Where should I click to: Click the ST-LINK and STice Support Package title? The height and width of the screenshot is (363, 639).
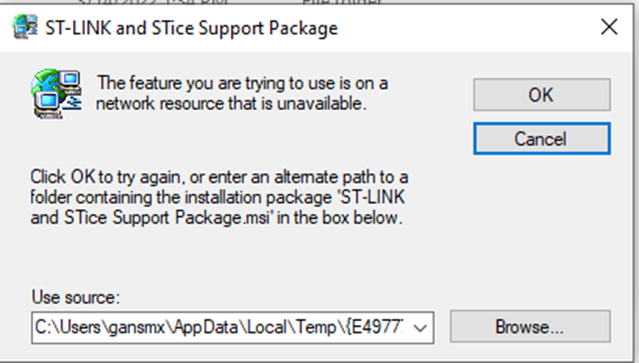point(192,28)
